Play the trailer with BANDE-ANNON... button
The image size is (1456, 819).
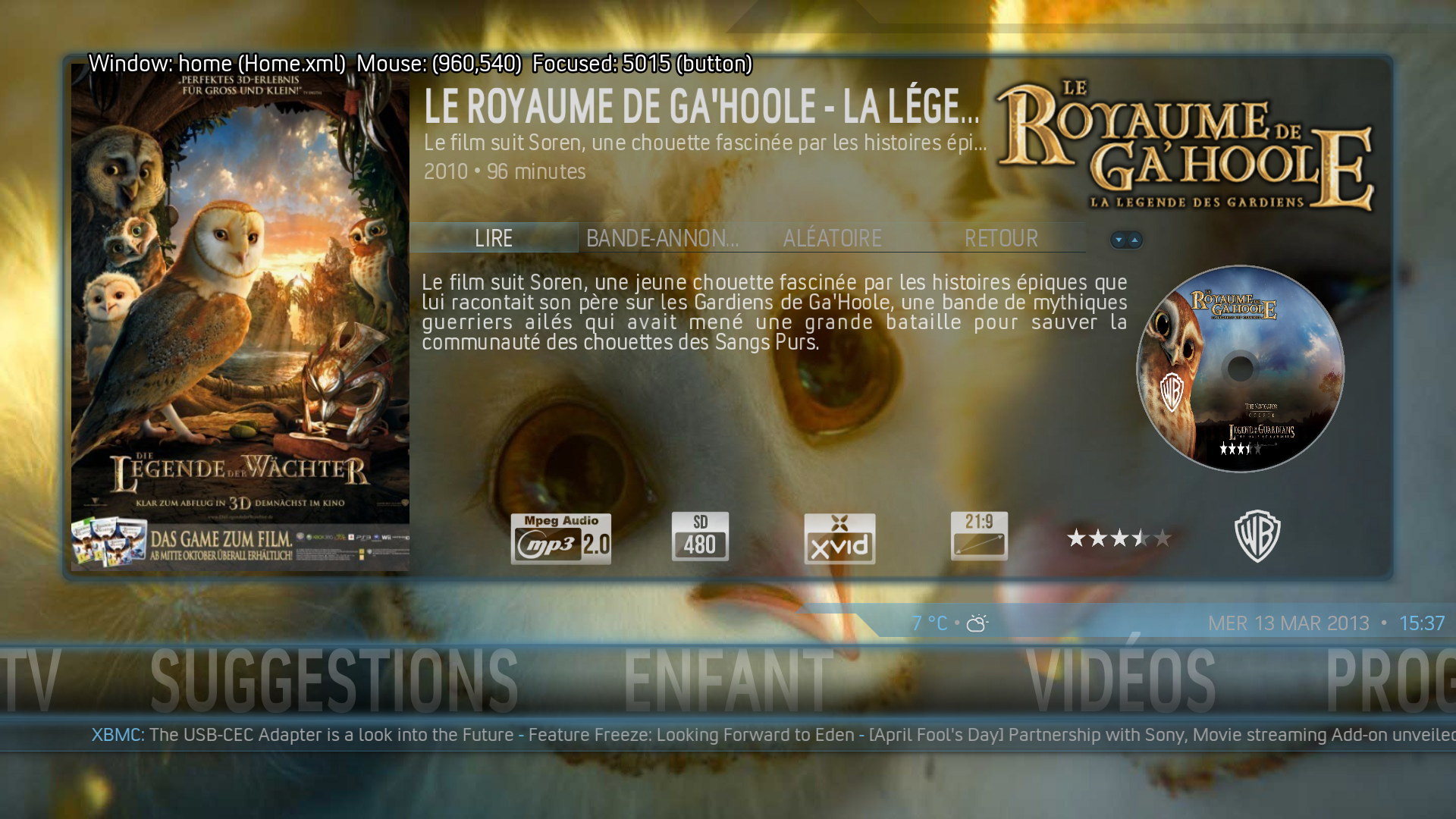662,238
